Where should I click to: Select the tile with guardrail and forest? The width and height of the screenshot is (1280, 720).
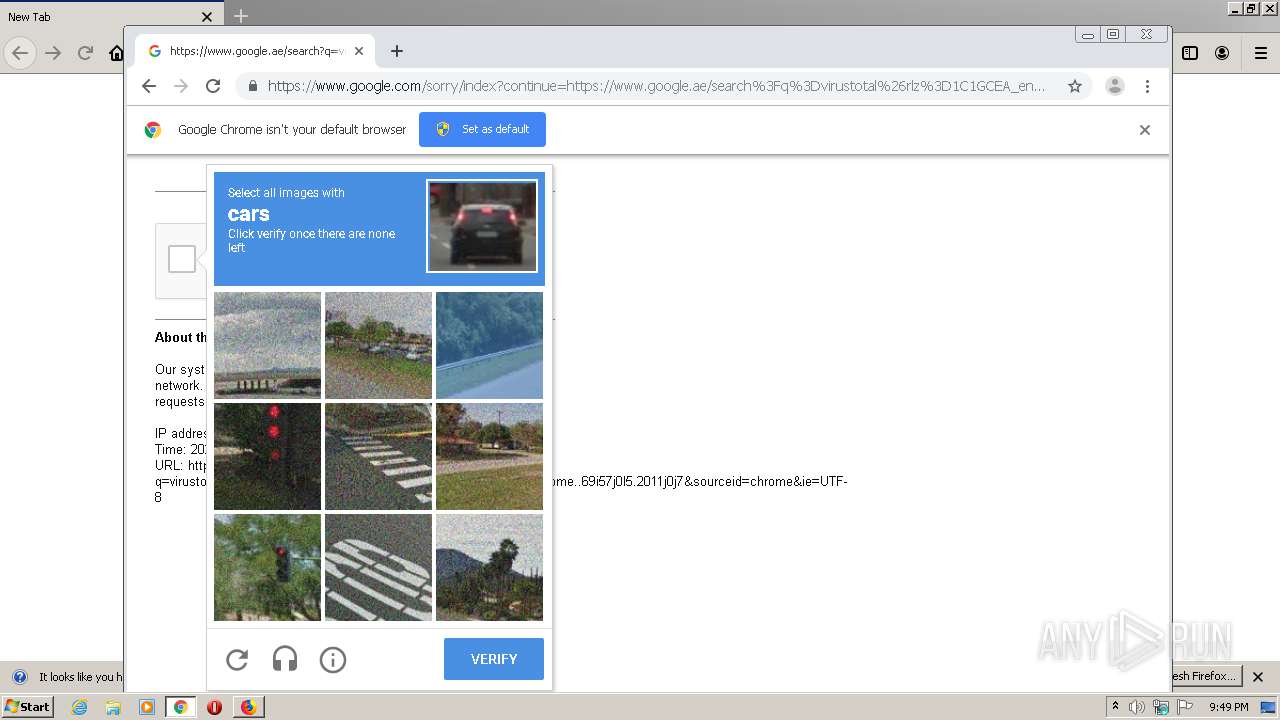489,345
